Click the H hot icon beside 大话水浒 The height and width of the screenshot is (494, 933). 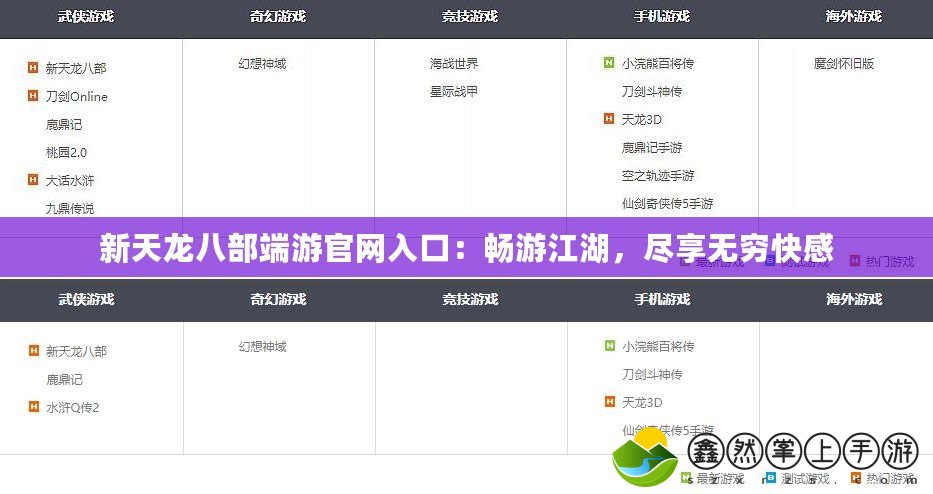[33, 179]
